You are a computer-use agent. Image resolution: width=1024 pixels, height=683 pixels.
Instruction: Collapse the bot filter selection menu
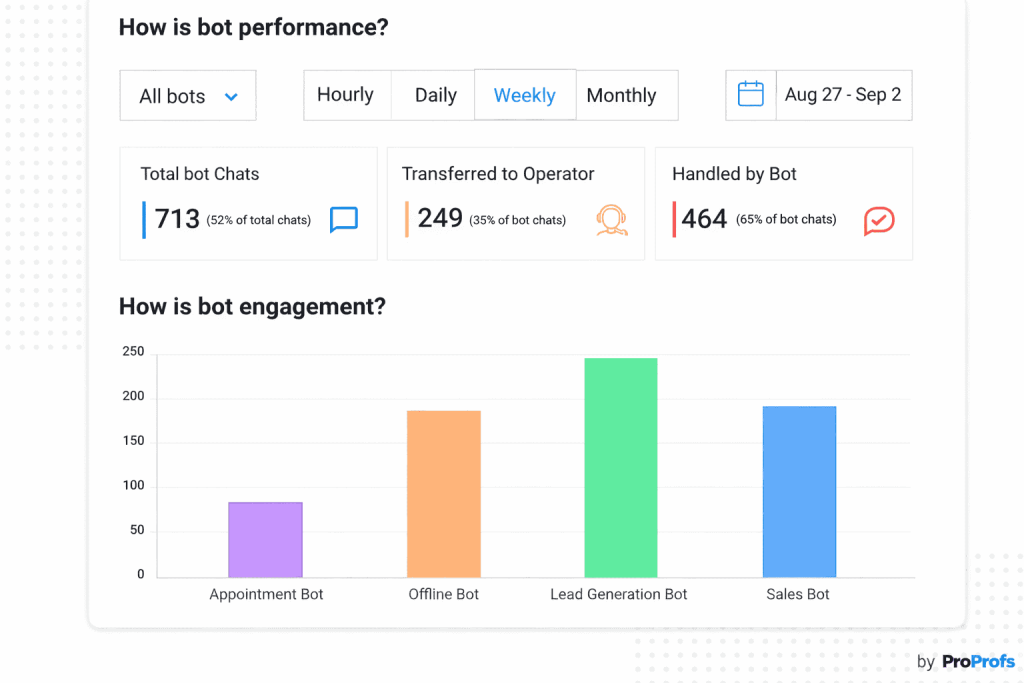pos(187,95)
